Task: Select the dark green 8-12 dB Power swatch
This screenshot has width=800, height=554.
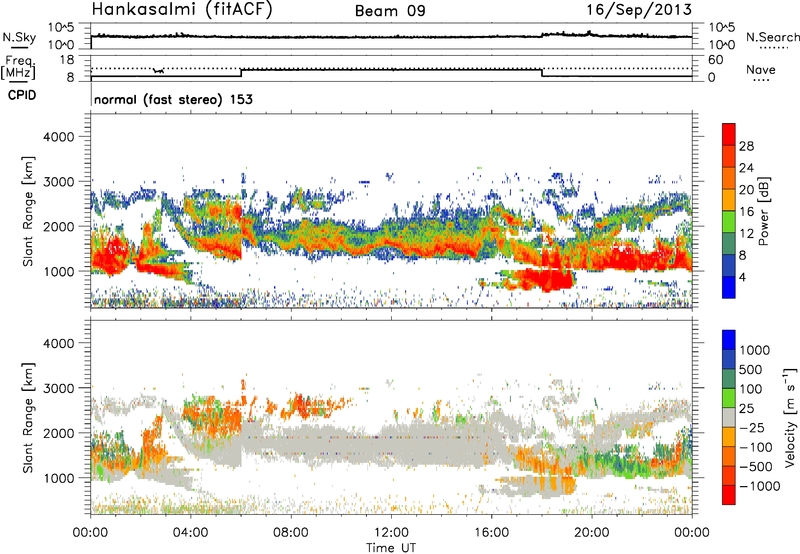Action: point(729,244)
